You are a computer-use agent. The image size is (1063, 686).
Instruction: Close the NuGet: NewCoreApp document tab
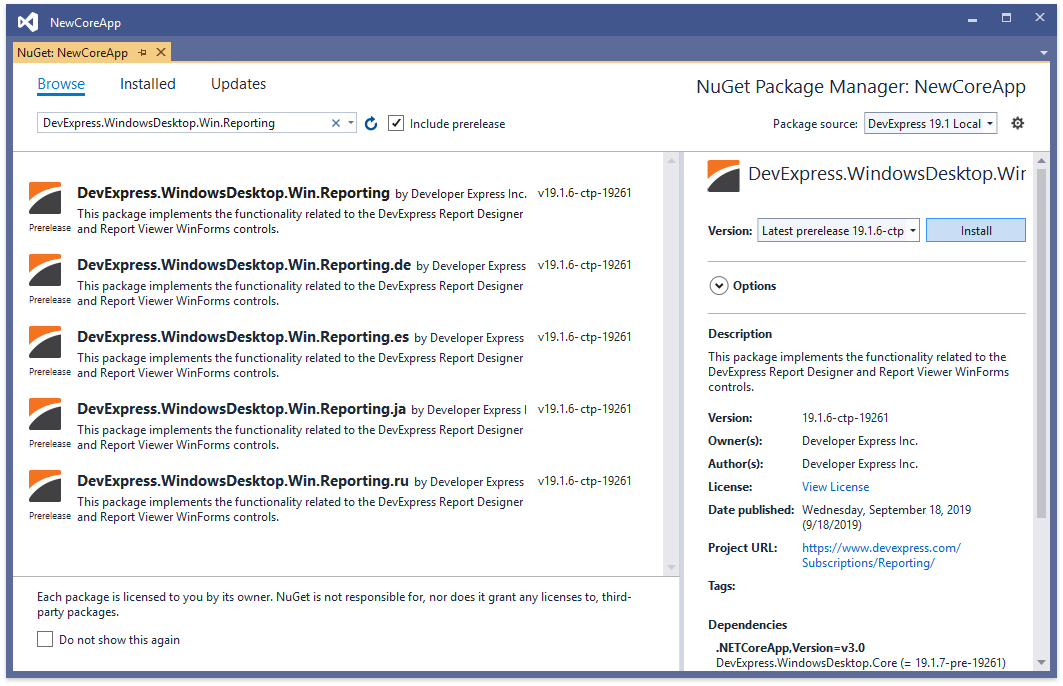coord(160,52)
